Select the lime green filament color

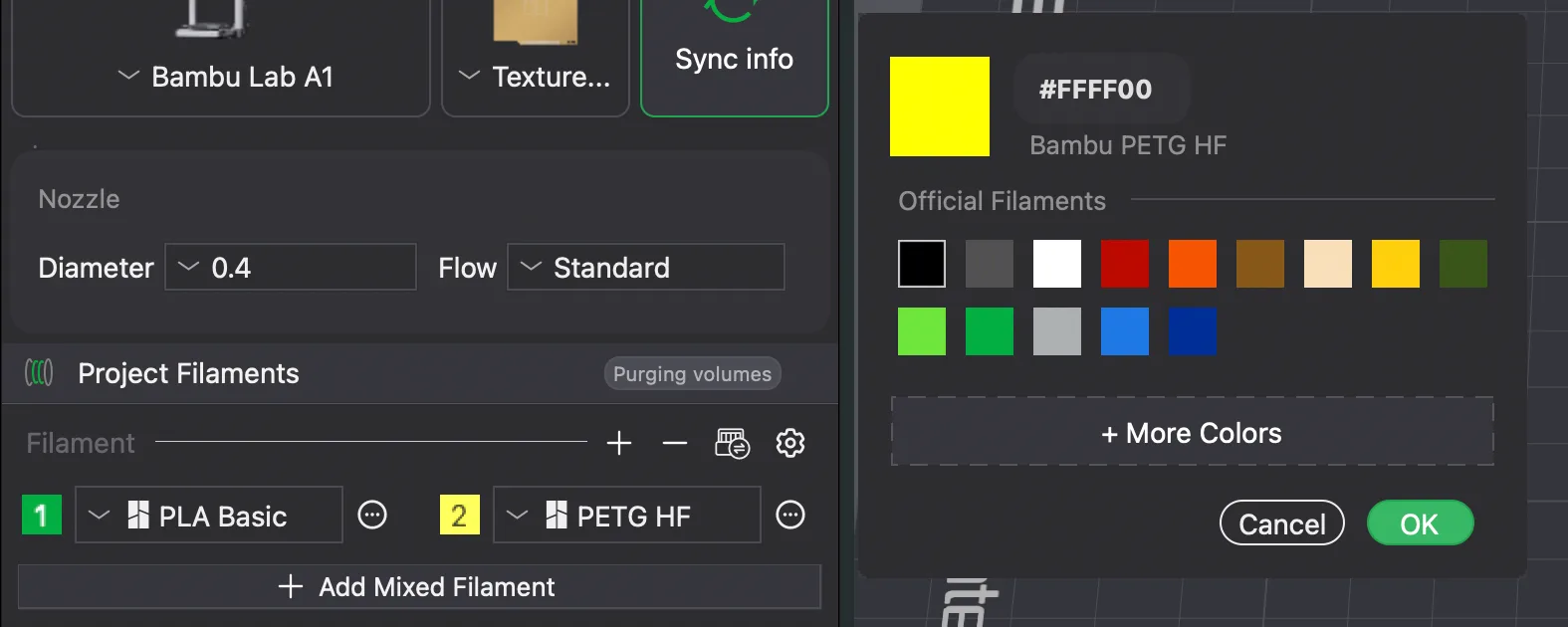point(922,331)
